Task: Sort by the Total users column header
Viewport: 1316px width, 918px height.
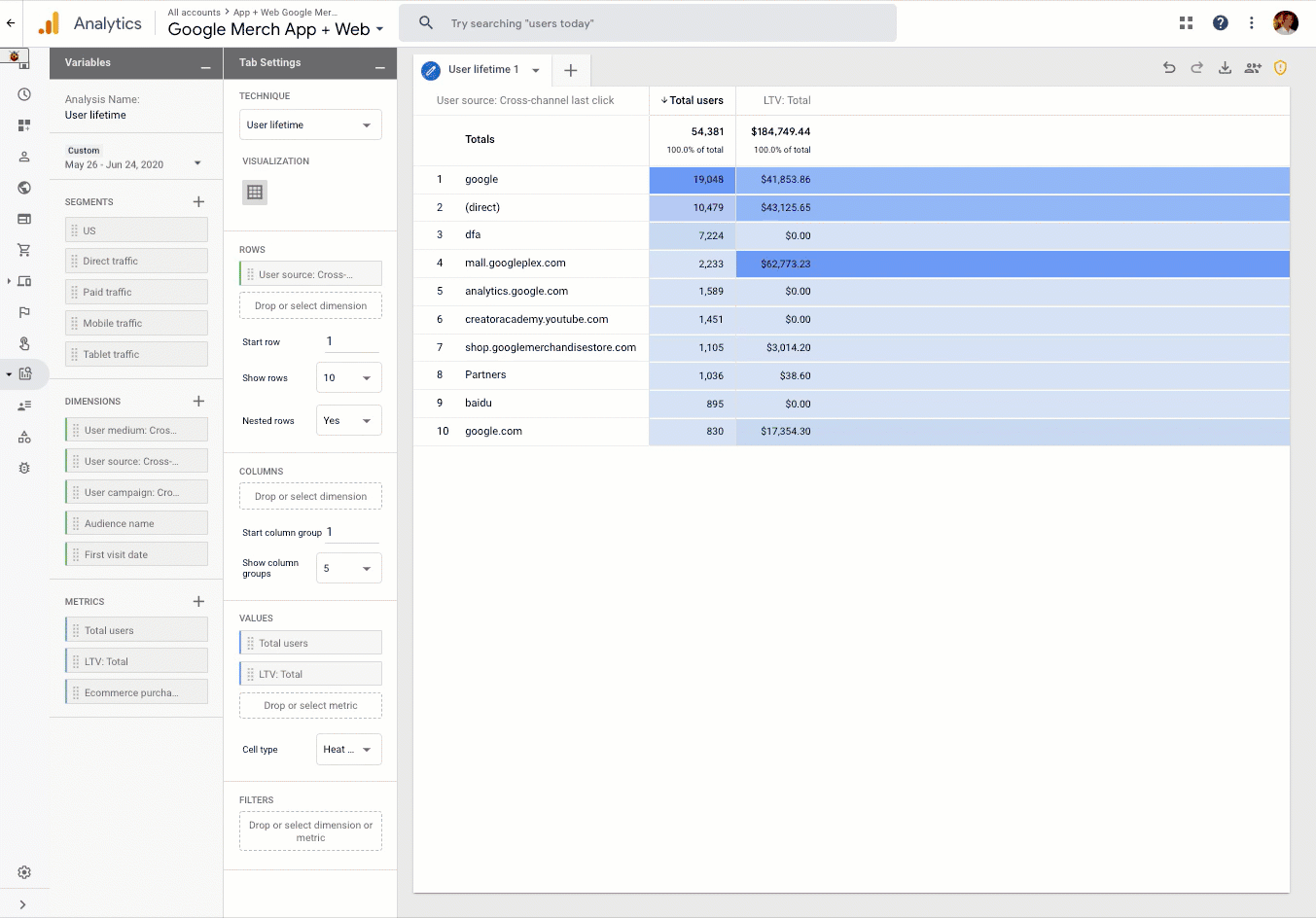Action: coord(695,101)
